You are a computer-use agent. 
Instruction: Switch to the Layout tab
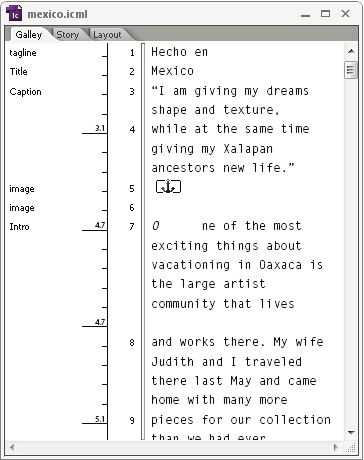click(x=107, y=35)
